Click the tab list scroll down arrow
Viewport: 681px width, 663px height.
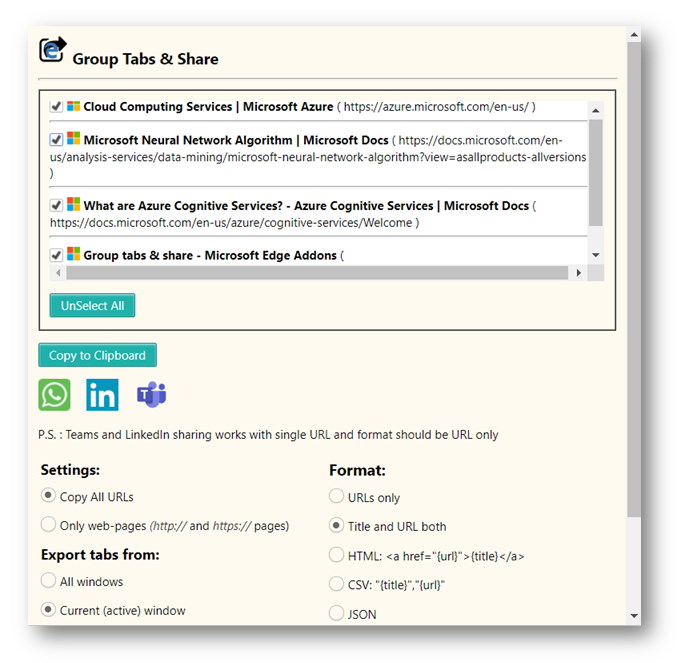click(x=596, y=255)
